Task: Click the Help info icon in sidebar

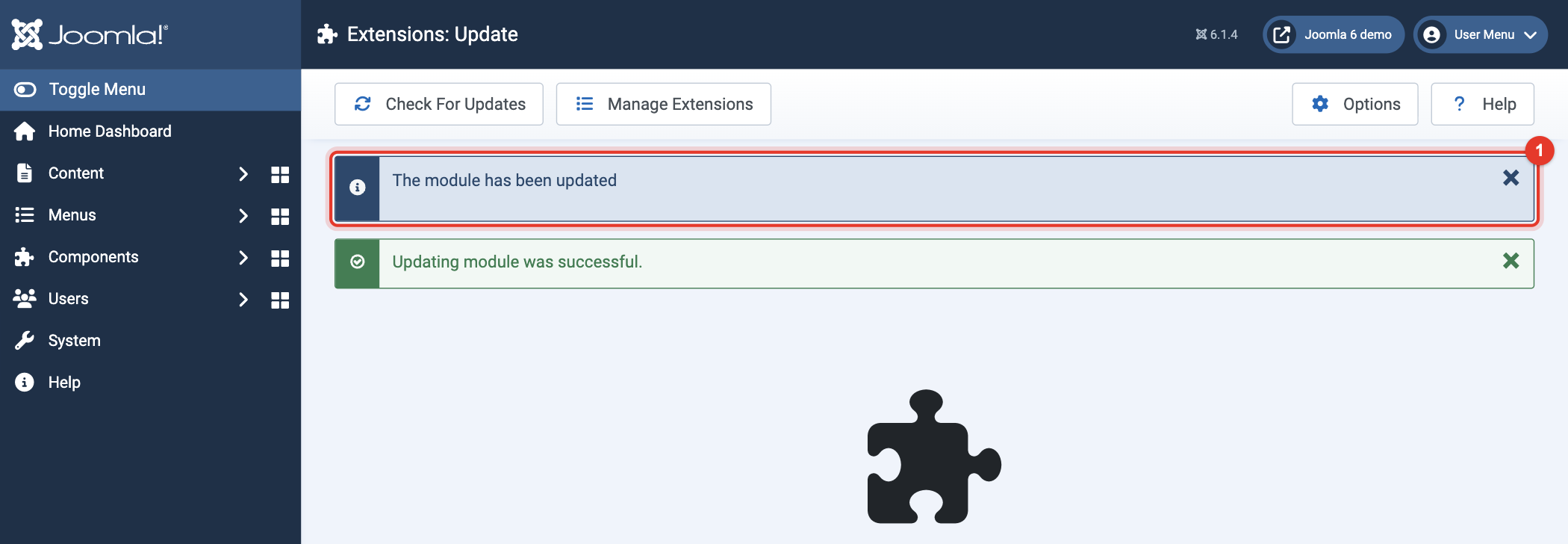Action: point(25,383)
